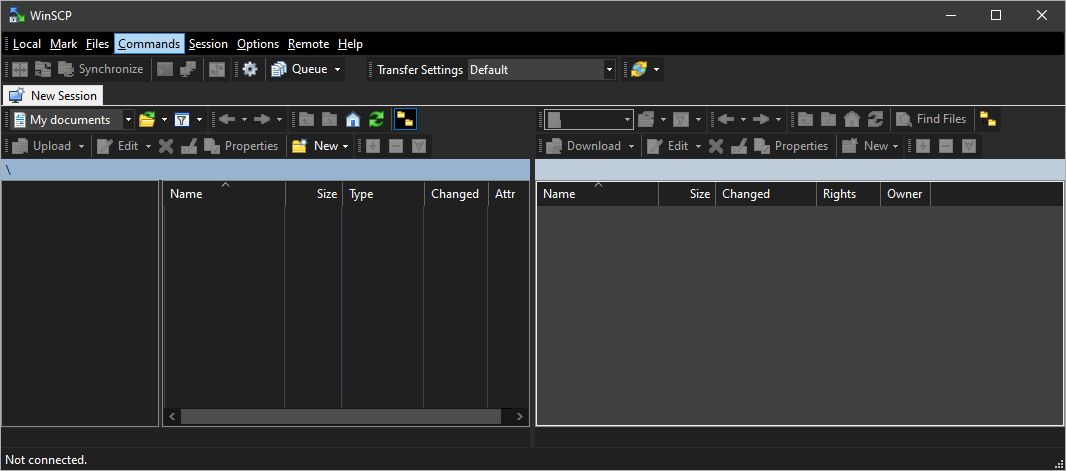Viewport: 1066px width, 471px height.
Task: Refresh the local panel with green arrows
Action: coord(376,120)
